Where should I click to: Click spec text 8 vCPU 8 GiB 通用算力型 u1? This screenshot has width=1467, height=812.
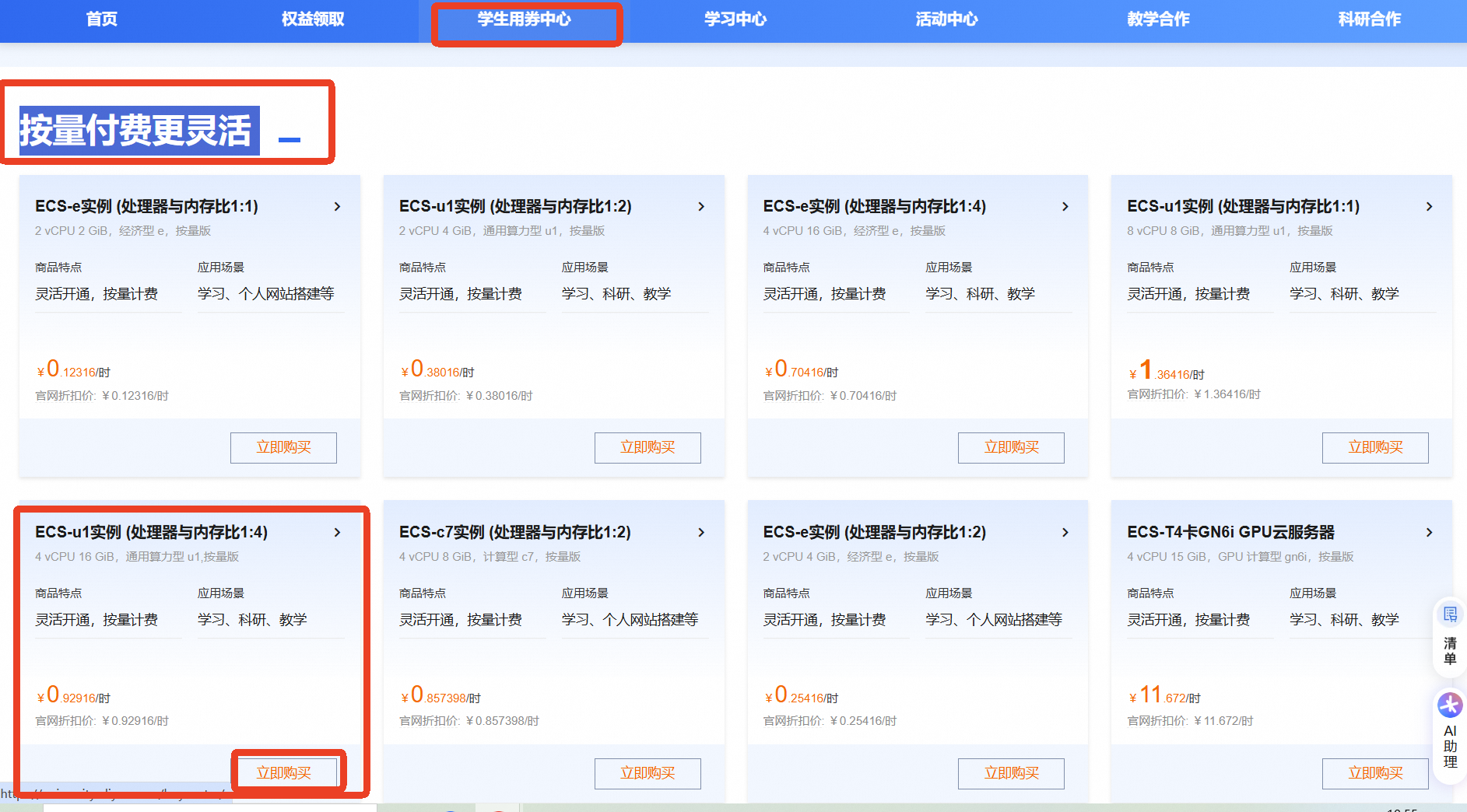click(x=1230, y=231)
